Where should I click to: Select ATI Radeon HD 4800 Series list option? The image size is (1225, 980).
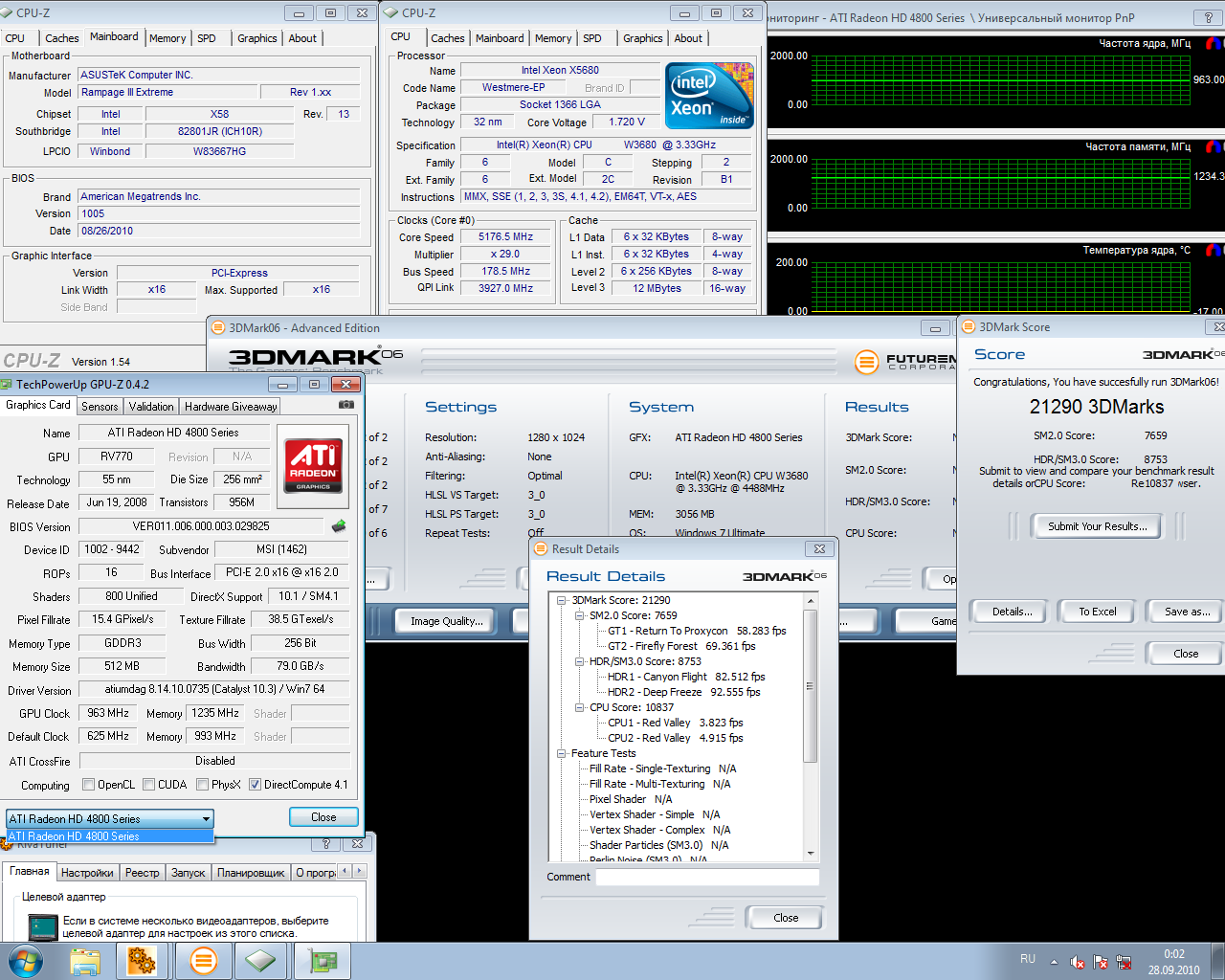click(x=110, y=836)
